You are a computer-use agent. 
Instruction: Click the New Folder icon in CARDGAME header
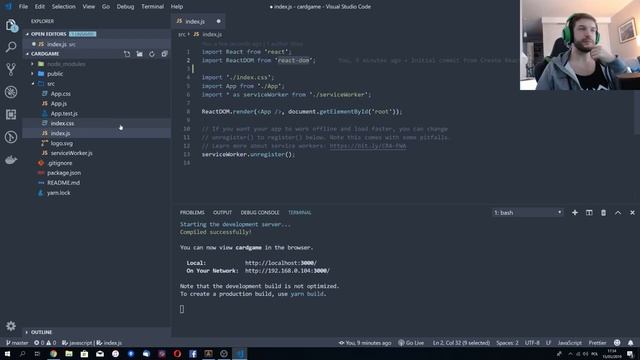coord(140,54)
